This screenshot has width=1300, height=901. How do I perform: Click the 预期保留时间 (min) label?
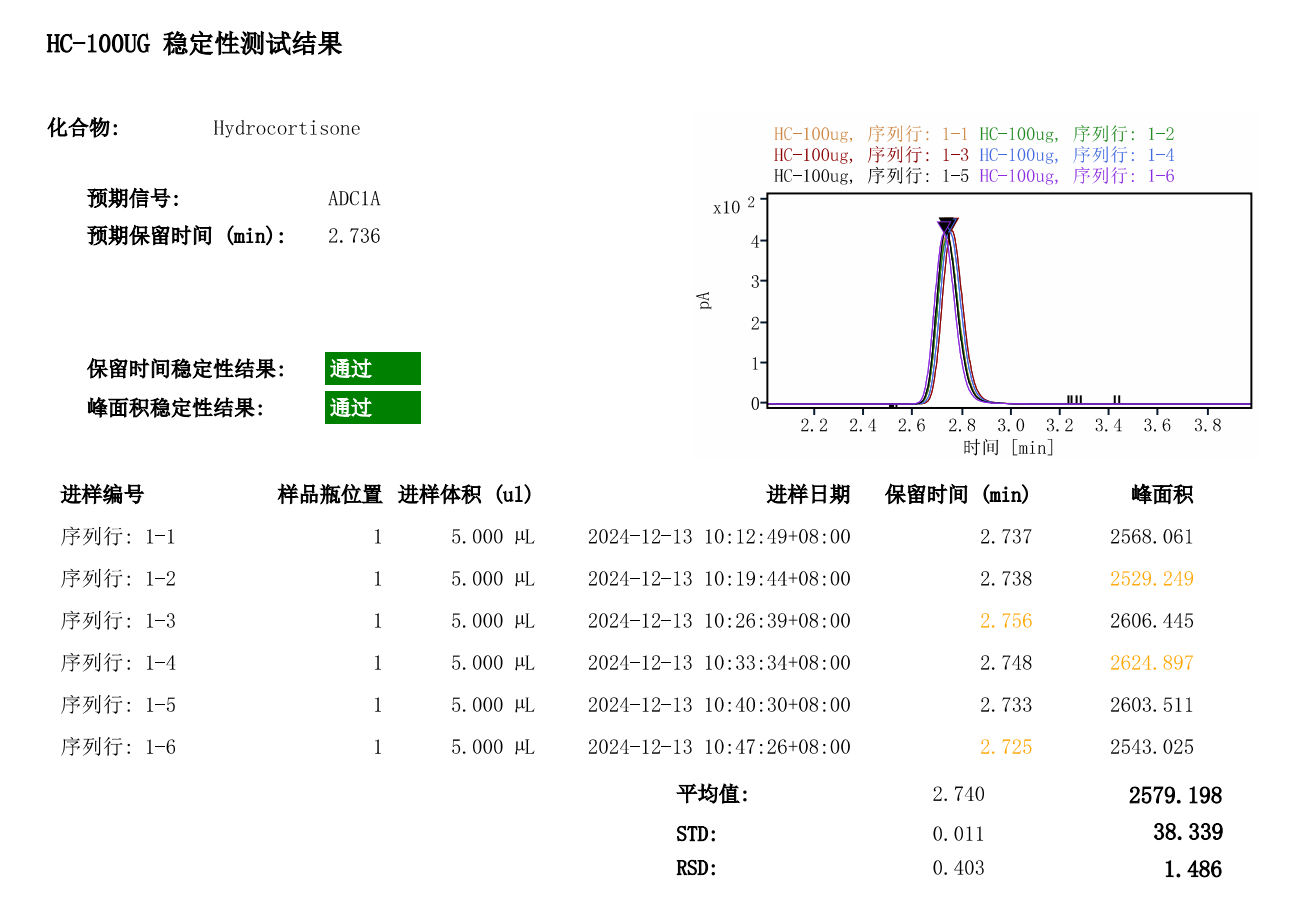pyautogui.click(x=187, y=236)
